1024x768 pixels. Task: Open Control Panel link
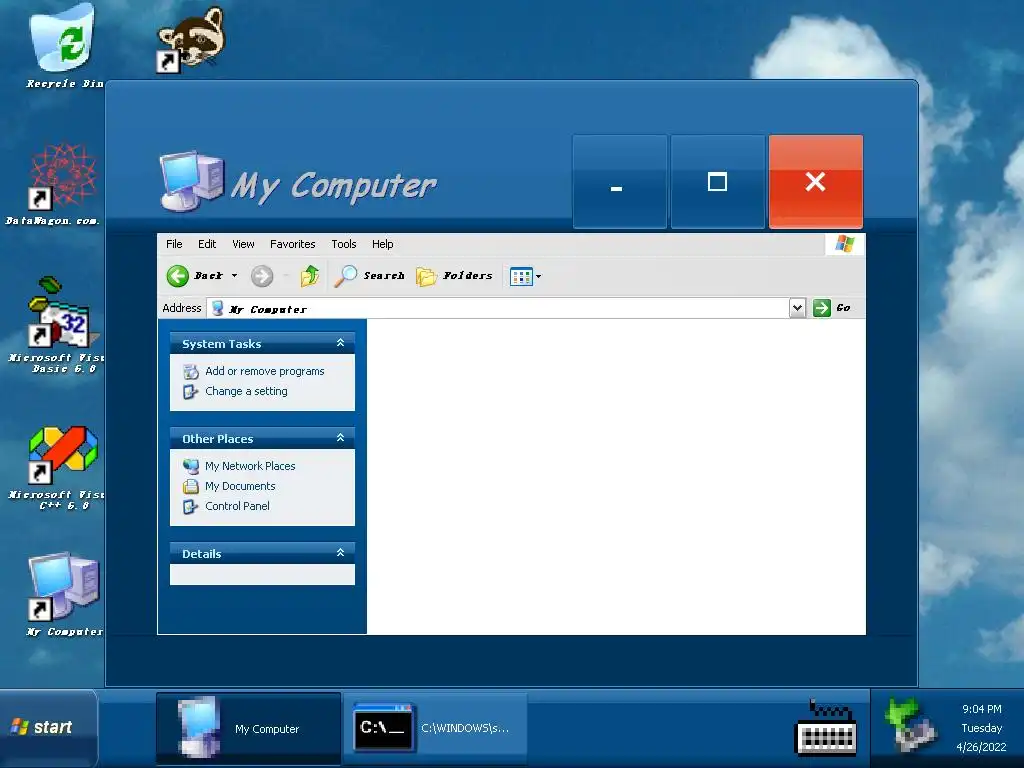[237, 506]
